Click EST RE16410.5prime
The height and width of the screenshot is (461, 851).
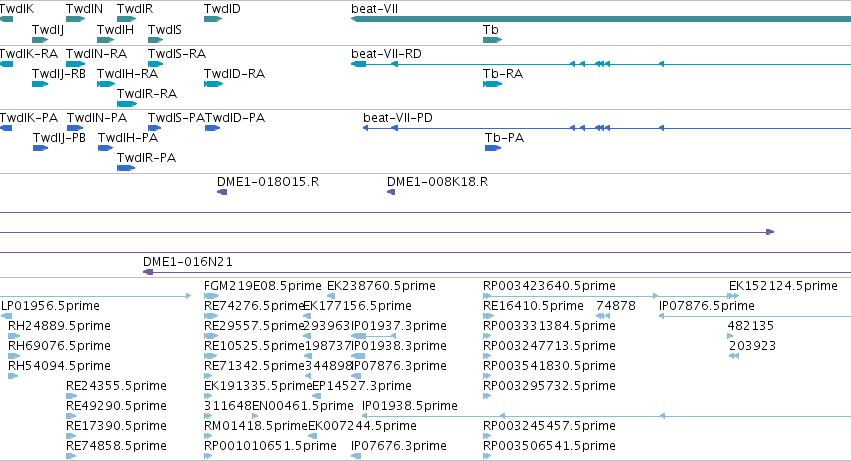[x=533, y=306]
